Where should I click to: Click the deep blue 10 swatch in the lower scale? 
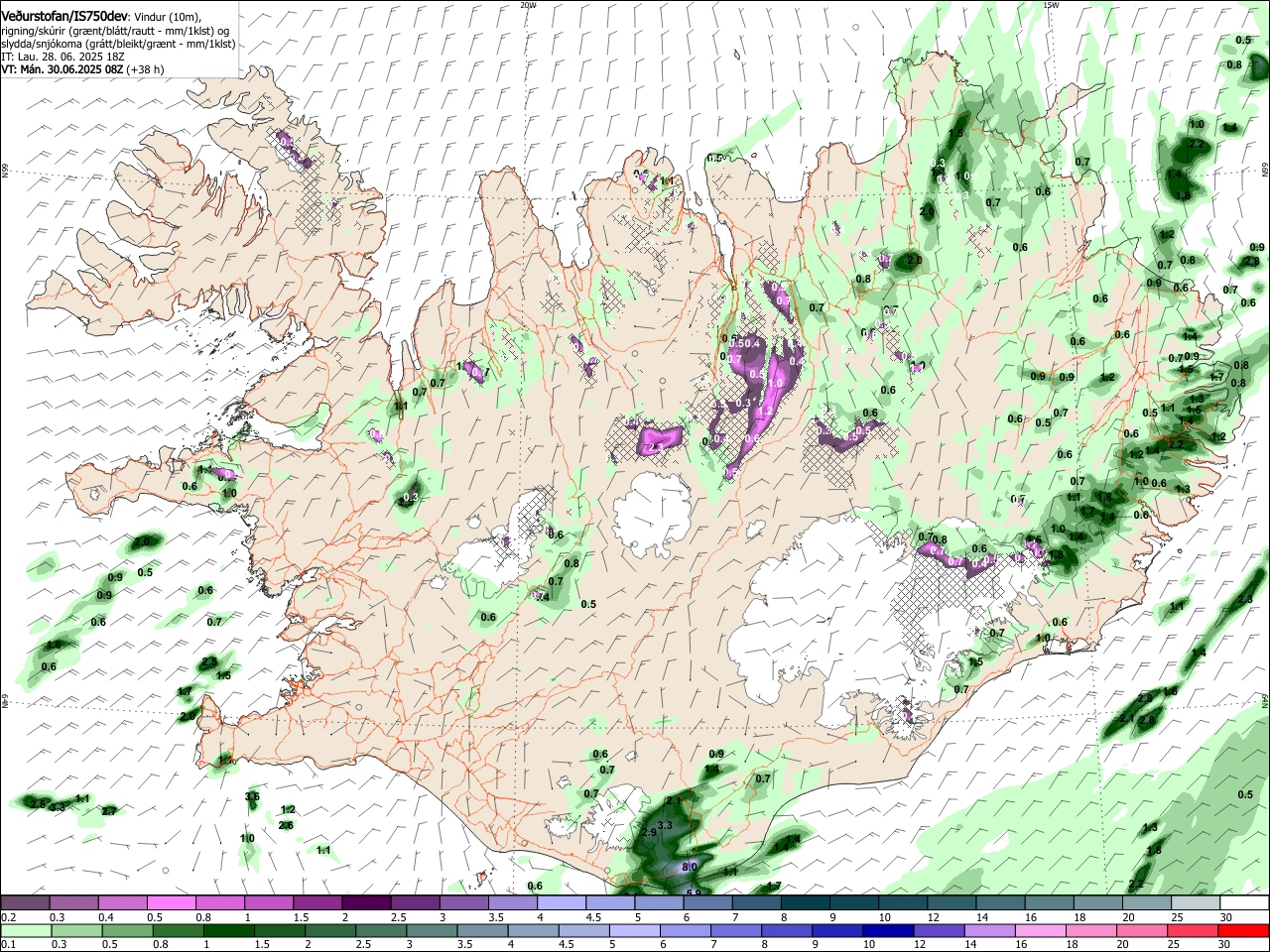click(x=890, y=930)
